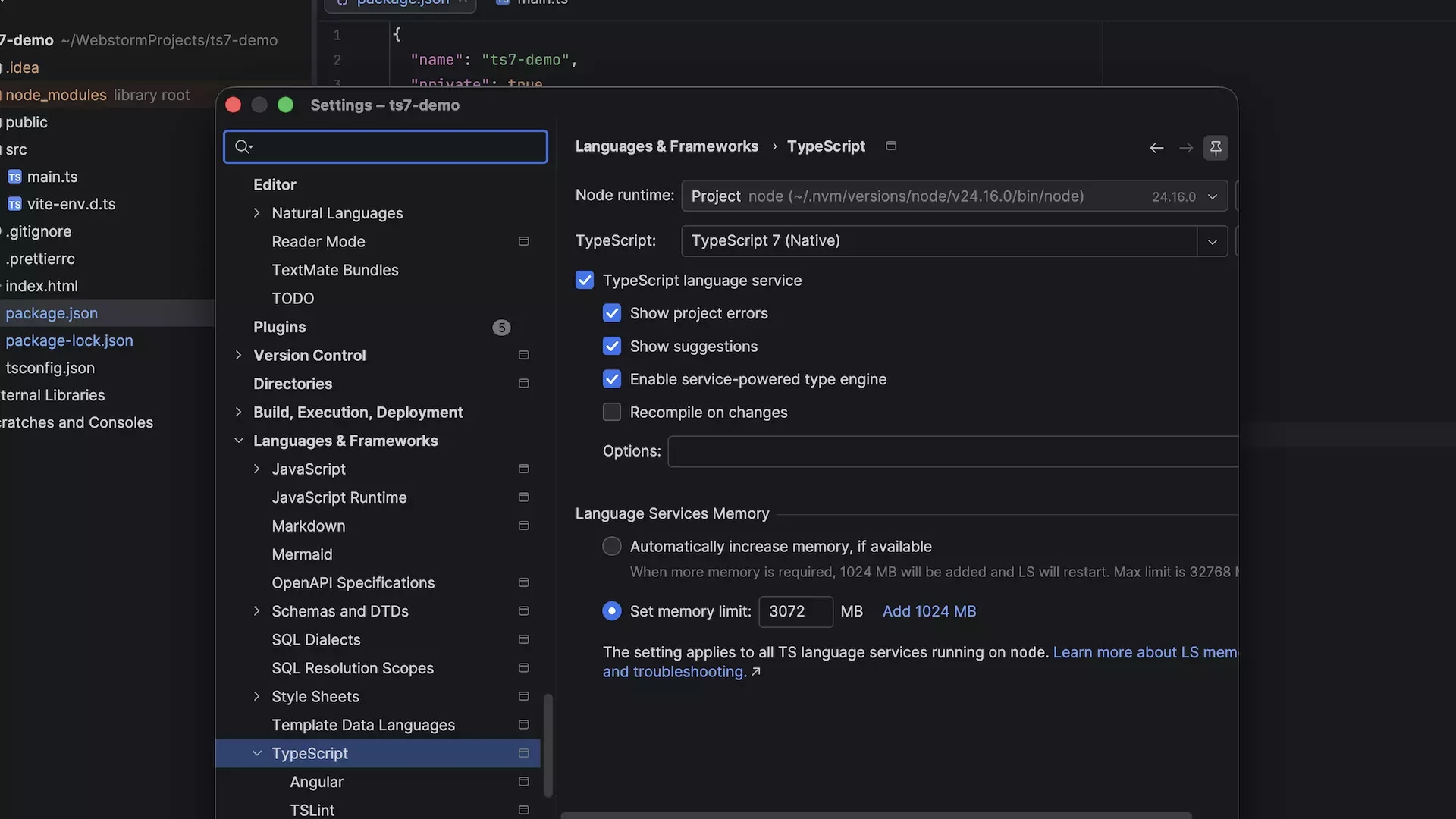Enable Recompile on changes checkbox

(x=612, y=413)
